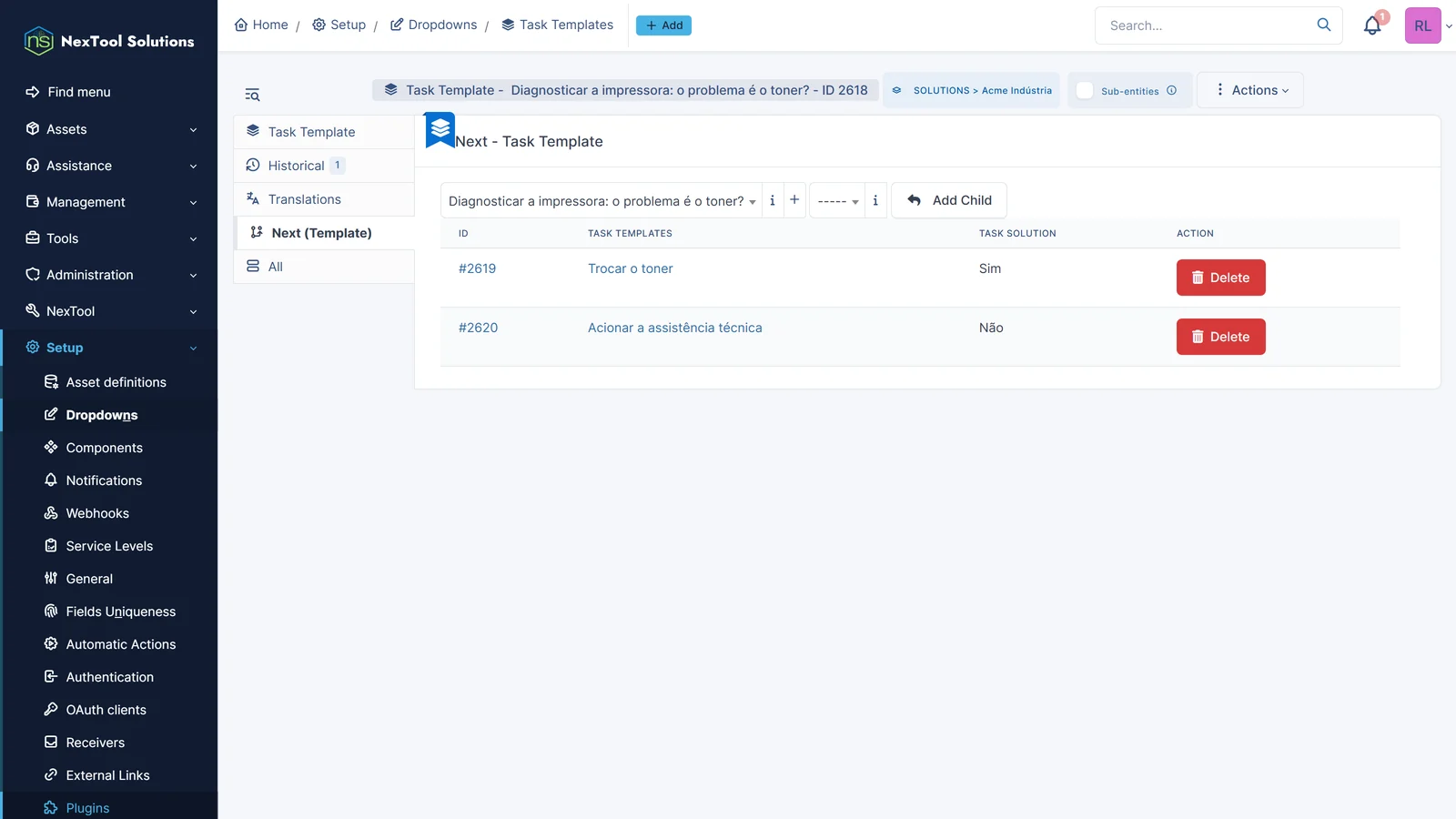Viewport: 1456px width, 819px height.
Task: Toggle the Sub-entities switch
Action: pyautogui.click(x=1085, y=90)
